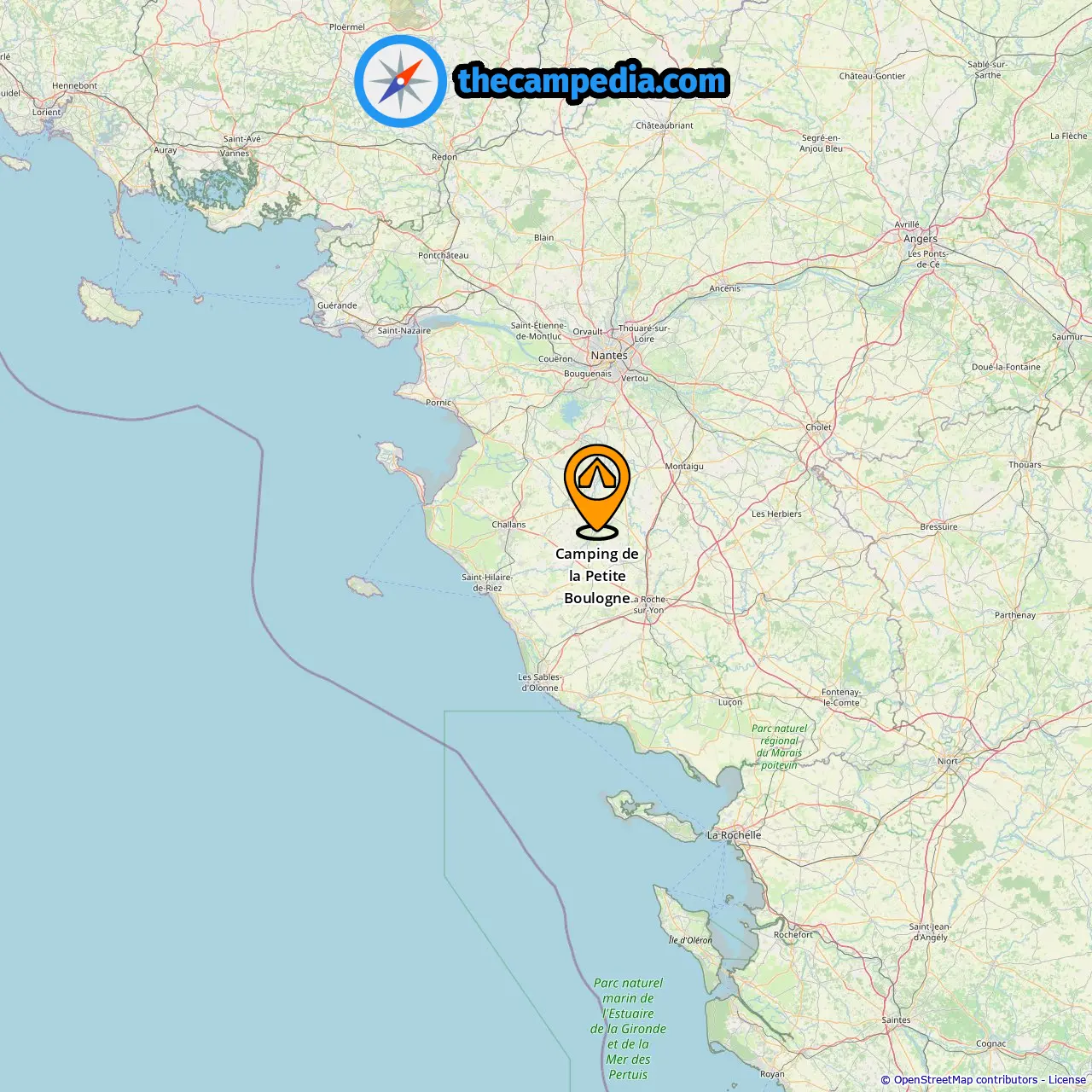Viewport: 1092px width, 1092px height.
Task: Click the Saintes town label
Action: click(896, 1020)
